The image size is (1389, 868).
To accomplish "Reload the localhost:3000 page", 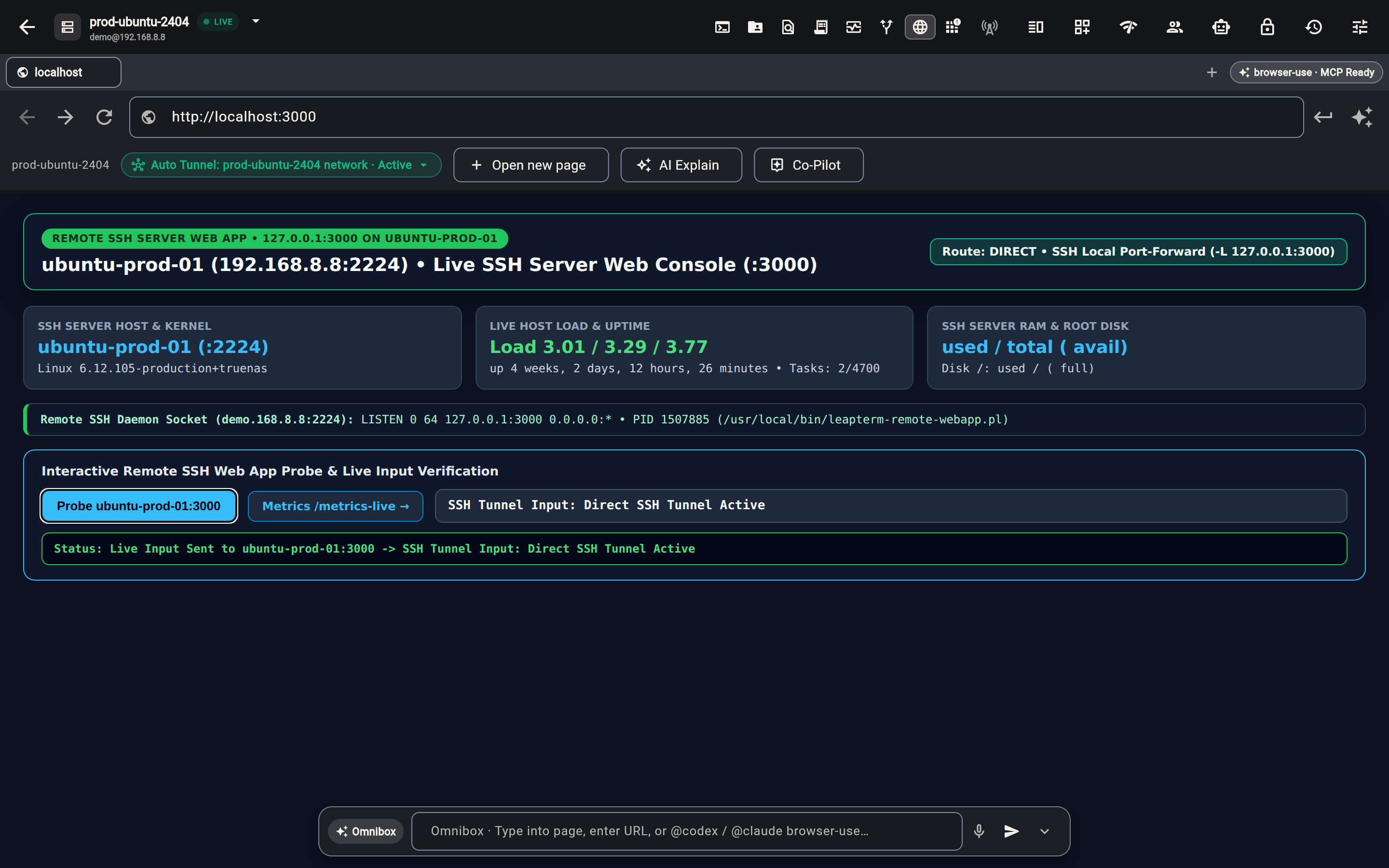I will tap(104, 117).
